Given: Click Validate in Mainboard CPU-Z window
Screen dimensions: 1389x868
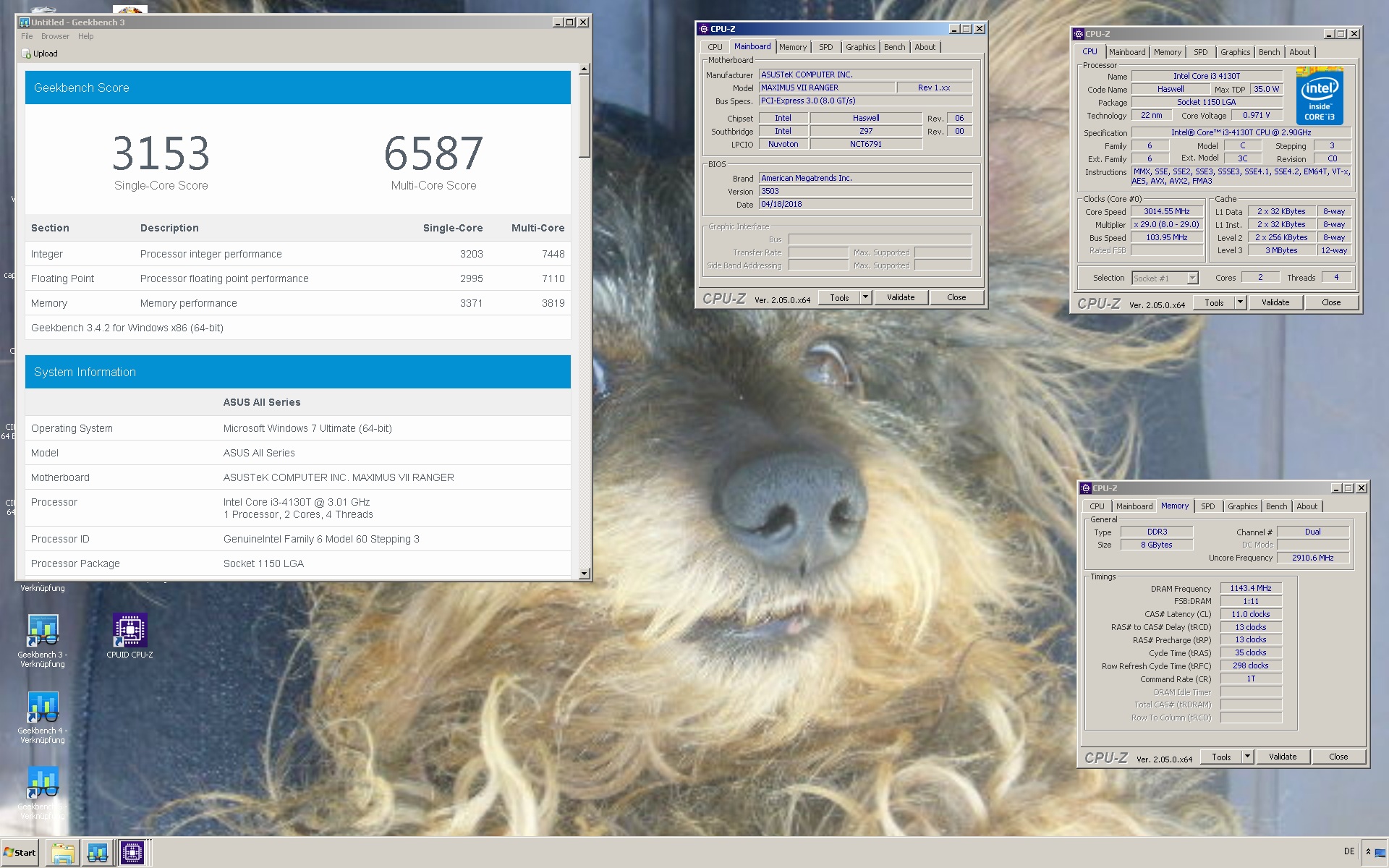Looking at the screenshot, I should [901, 297].
